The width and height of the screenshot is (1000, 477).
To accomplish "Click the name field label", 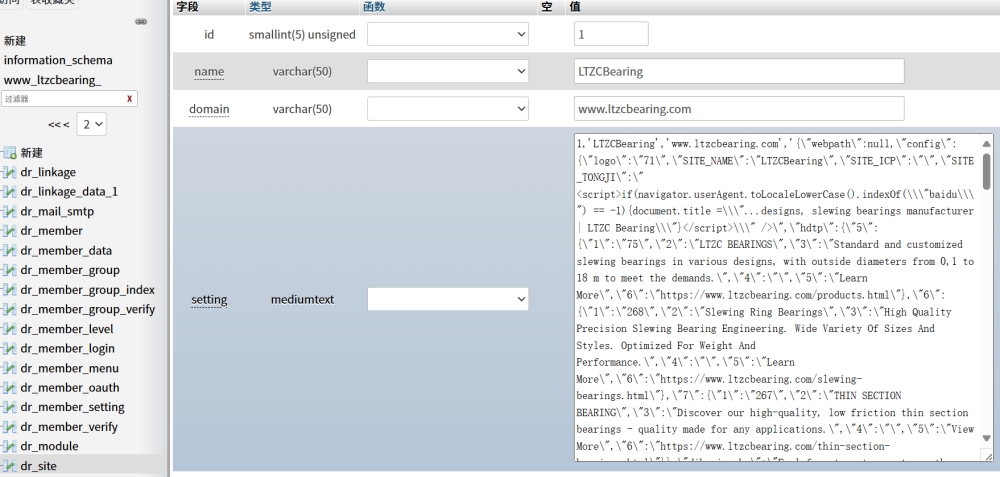I will point(209,71).
